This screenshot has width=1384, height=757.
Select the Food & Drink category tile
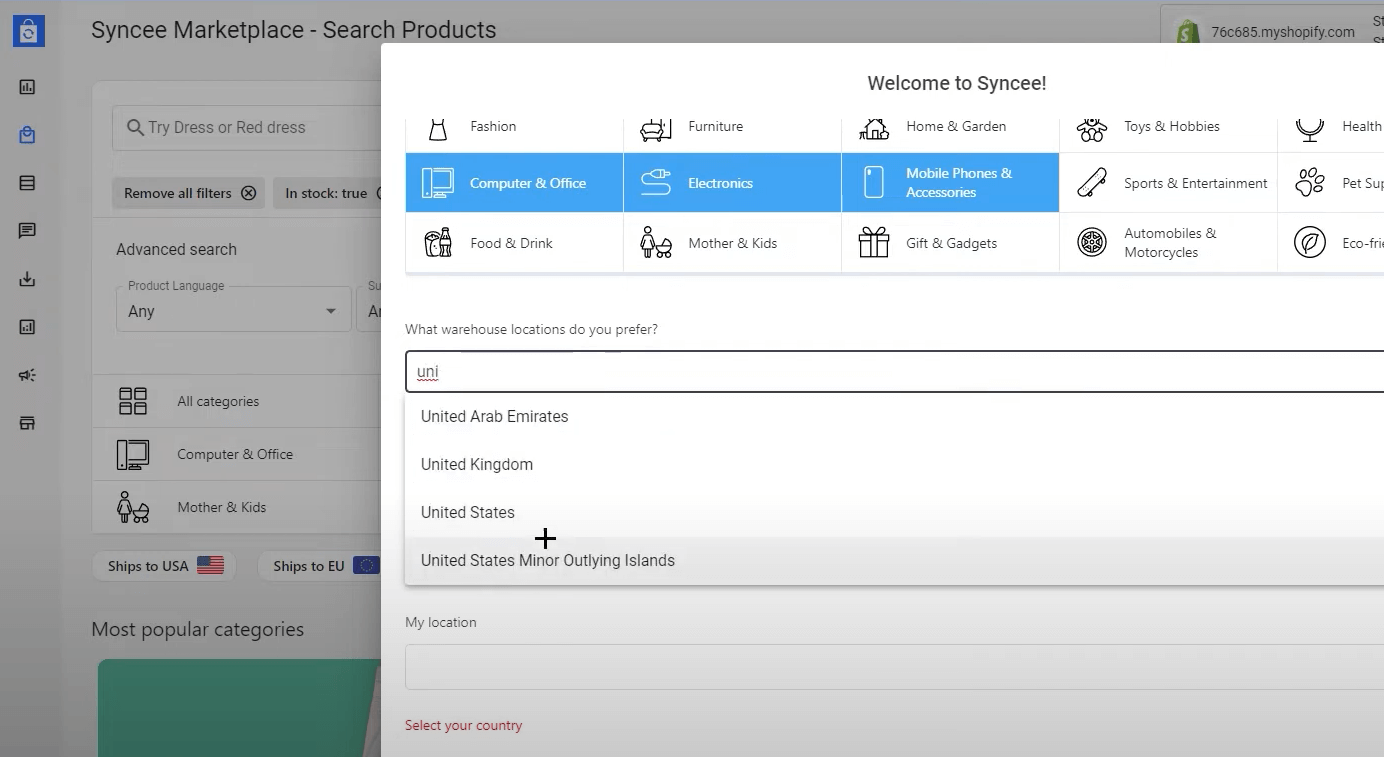pyautogui.click(x=514, y=243)
